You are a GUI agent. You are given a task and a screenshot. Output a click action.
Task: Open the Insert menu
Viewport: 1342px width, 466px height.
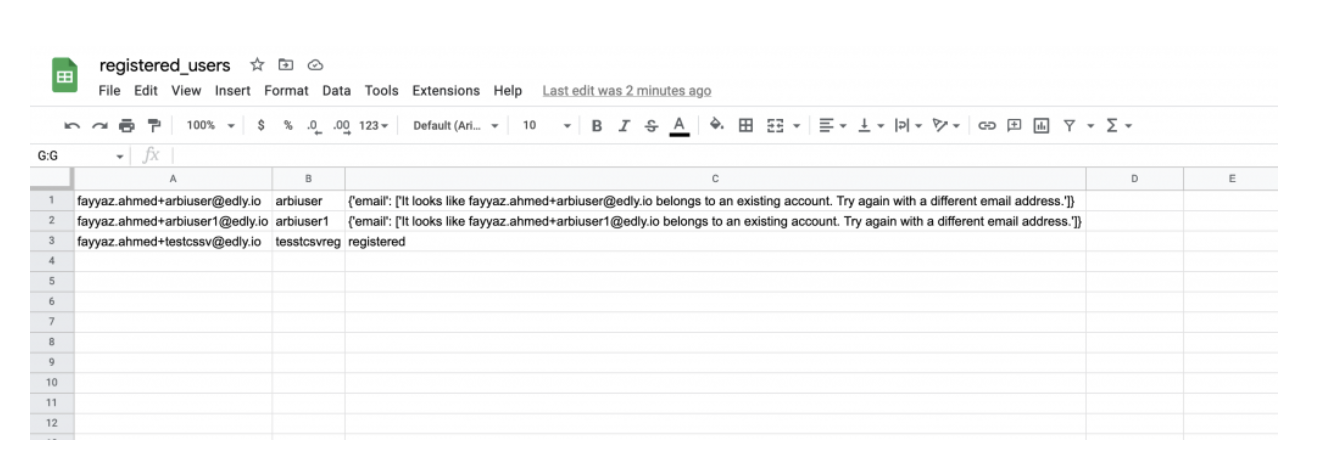233,91
